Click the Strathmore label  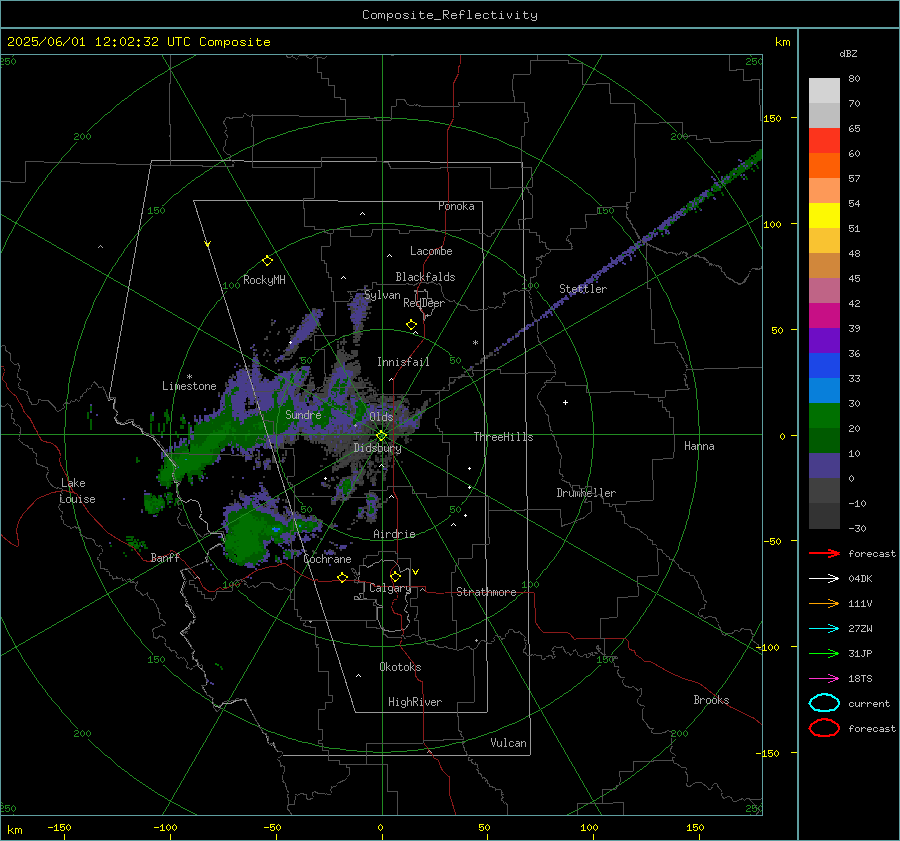(x=486, y=592)
